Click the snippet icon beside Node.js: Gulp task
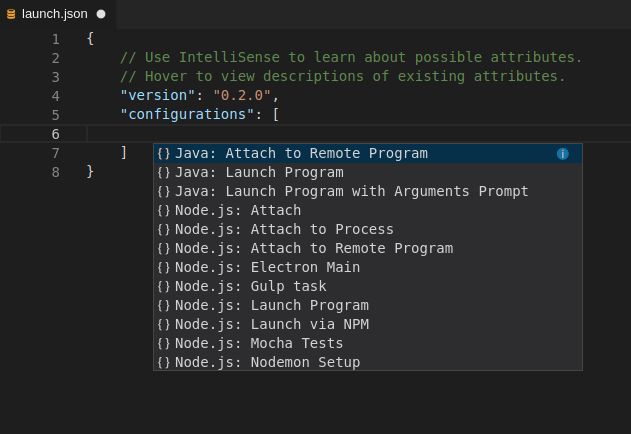Image resolution: width=631 pixels, height=434 pixels. 164,287
